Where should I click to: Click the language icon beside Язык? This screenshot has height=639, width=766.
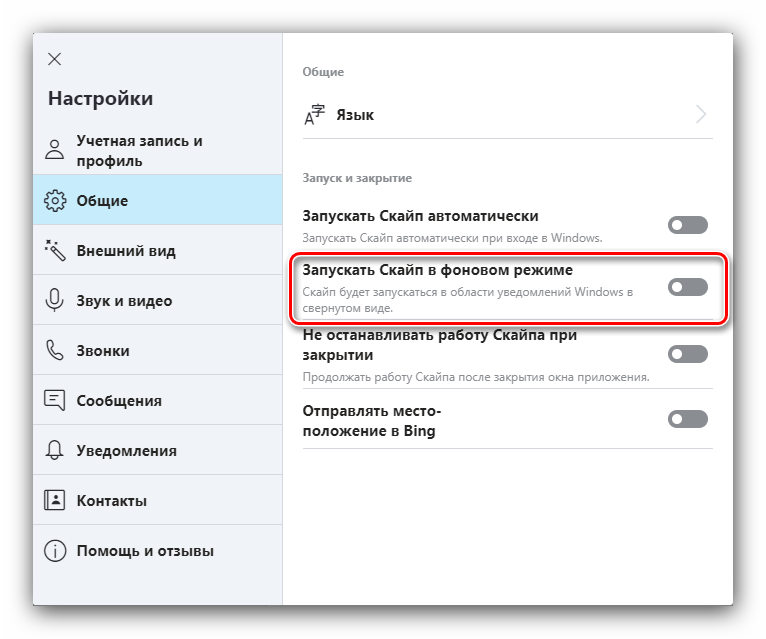point(314,115)
